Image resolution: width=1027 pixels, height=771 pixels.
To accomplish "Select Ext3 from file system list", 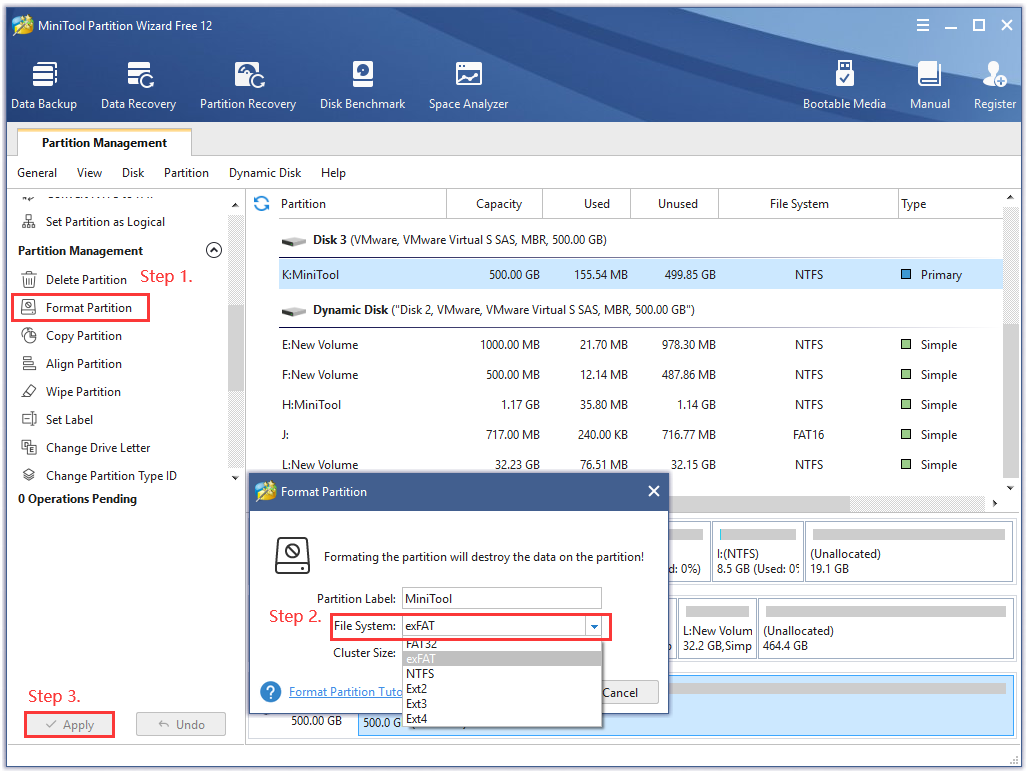I will coord(502,704).
